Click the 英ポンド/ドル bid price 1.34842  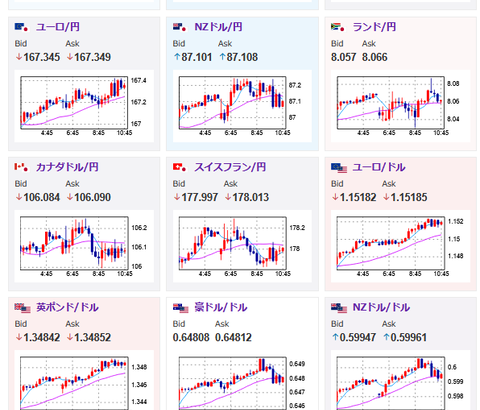pos(42,337)
